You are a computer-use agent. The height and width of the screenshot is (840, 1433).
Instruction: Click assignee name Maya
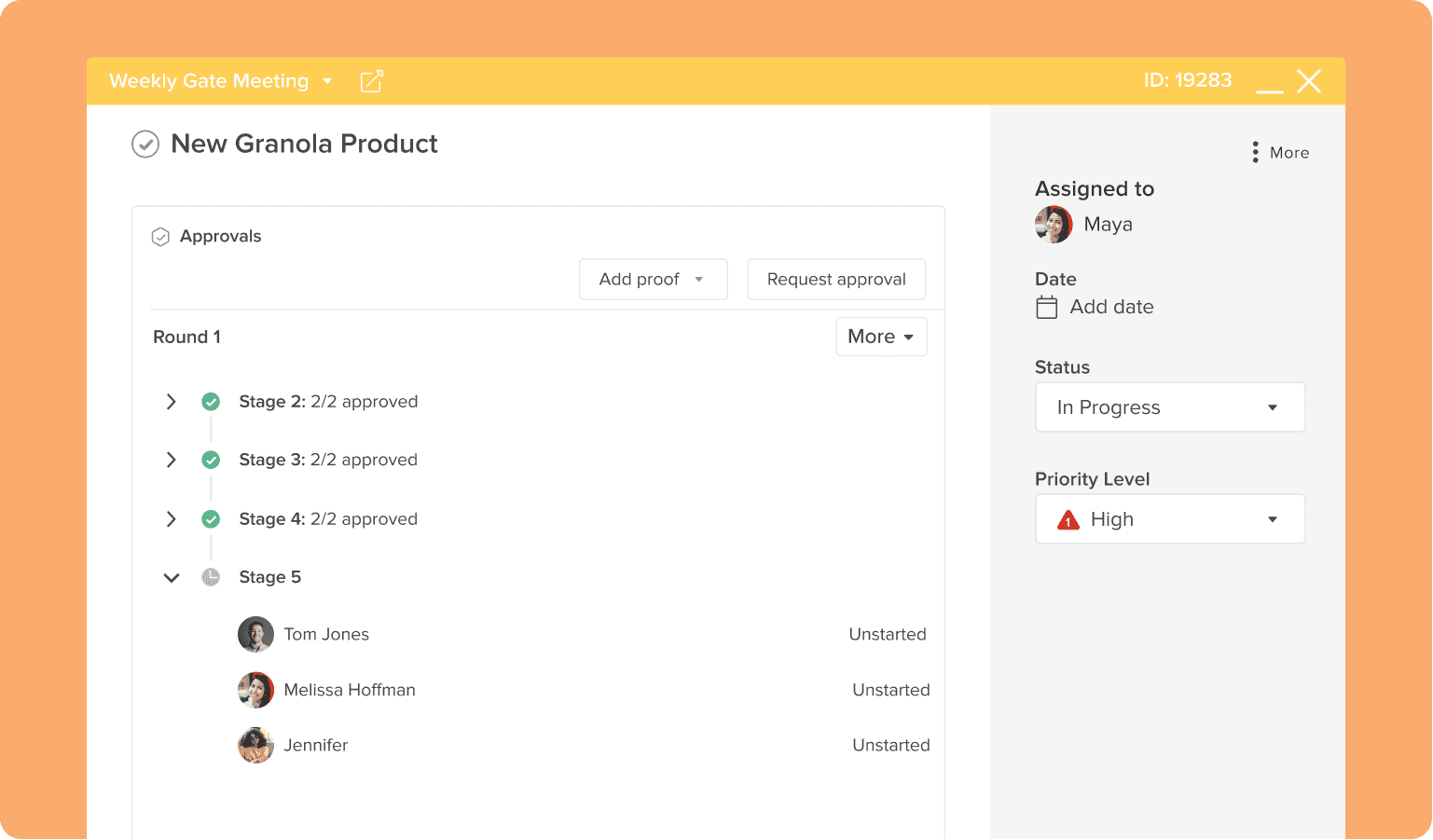click(x=1109, y=225)
